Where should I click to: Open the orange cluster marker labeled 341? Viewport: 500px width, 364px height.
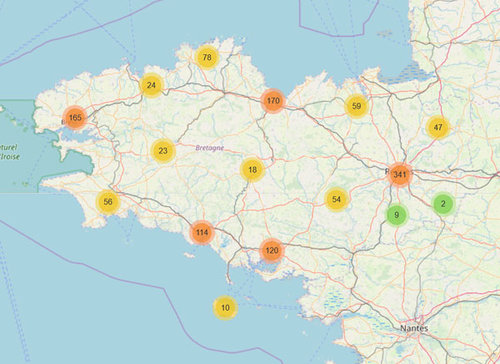400,174
